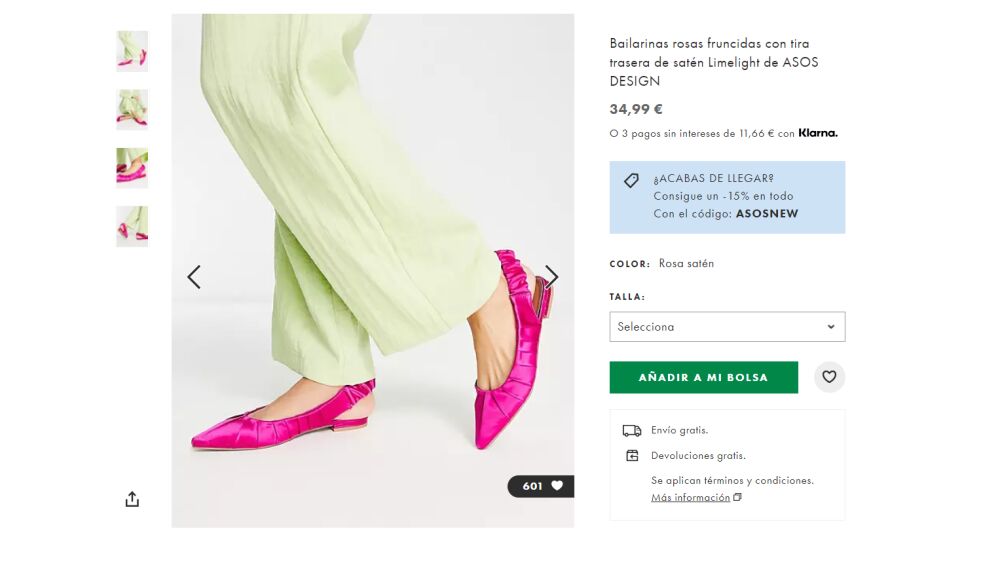Click the ASOSNEW promo code text
The image size is (1000, 567).
pyautogui.click(x=767, y=214)
